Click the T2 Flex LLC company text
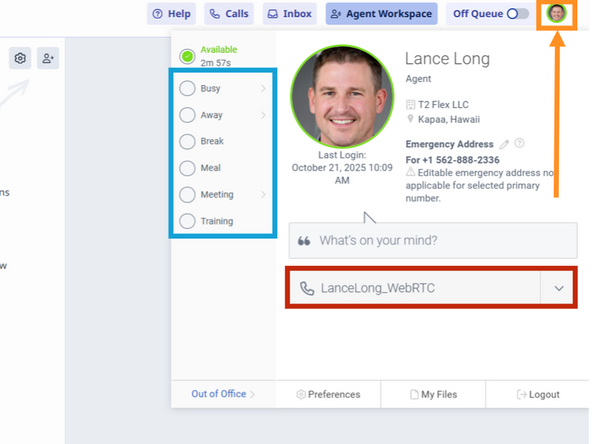This screenshot has height=444, width=592. [x=443, y=105]
